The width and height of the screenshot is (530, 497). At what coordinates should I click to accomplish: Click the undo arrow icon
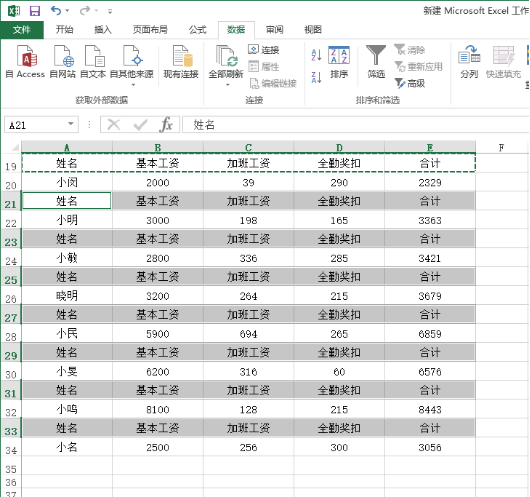click(56, 11)
